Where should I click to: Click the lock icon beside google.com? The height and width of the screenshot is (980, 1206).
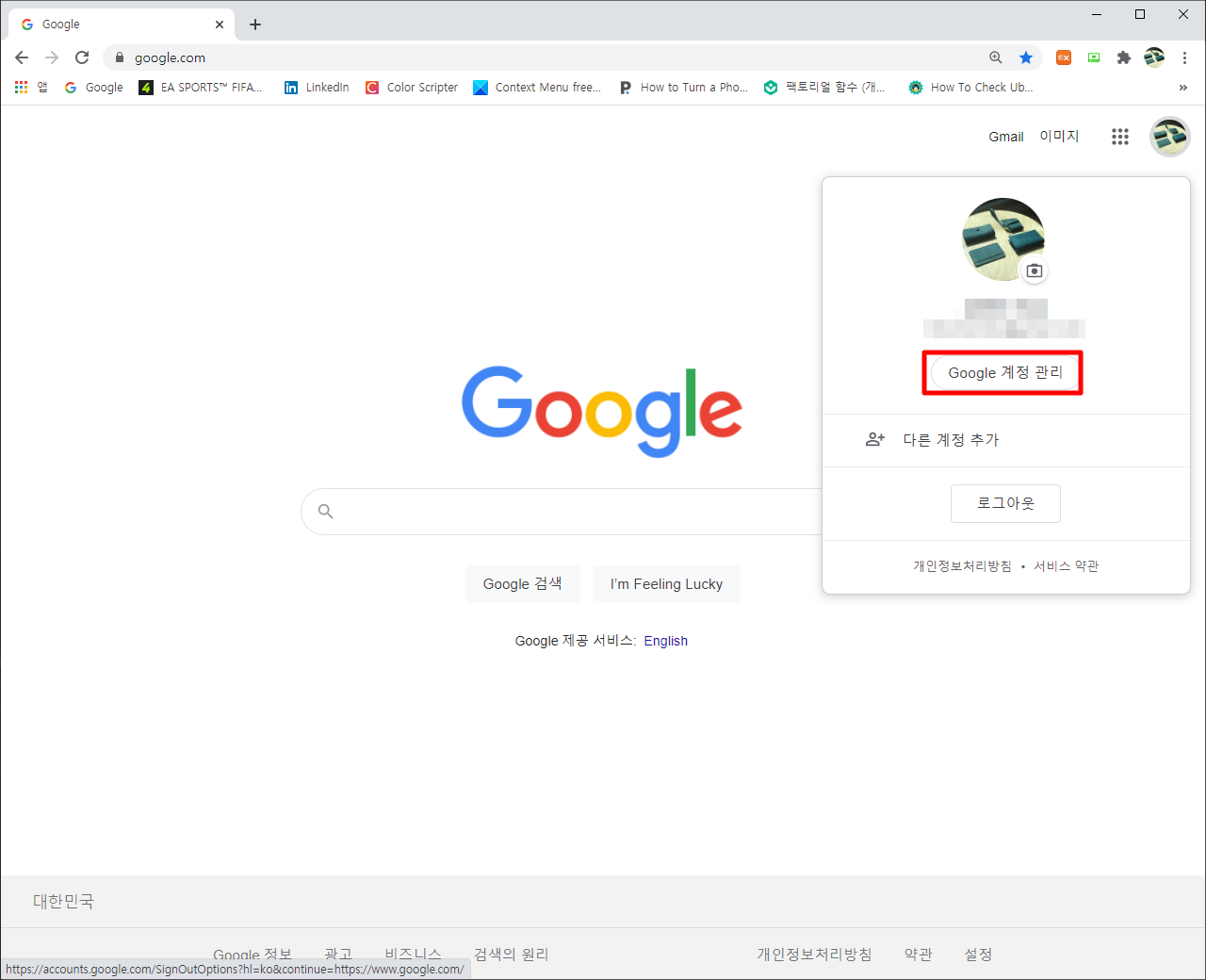(119, 57)
